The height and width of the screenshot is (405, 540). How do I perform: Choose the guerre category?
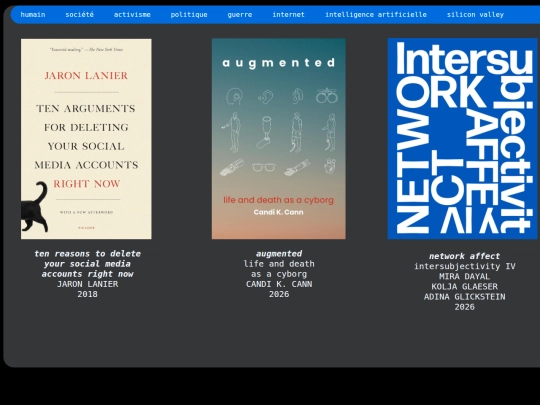point(240,14)
